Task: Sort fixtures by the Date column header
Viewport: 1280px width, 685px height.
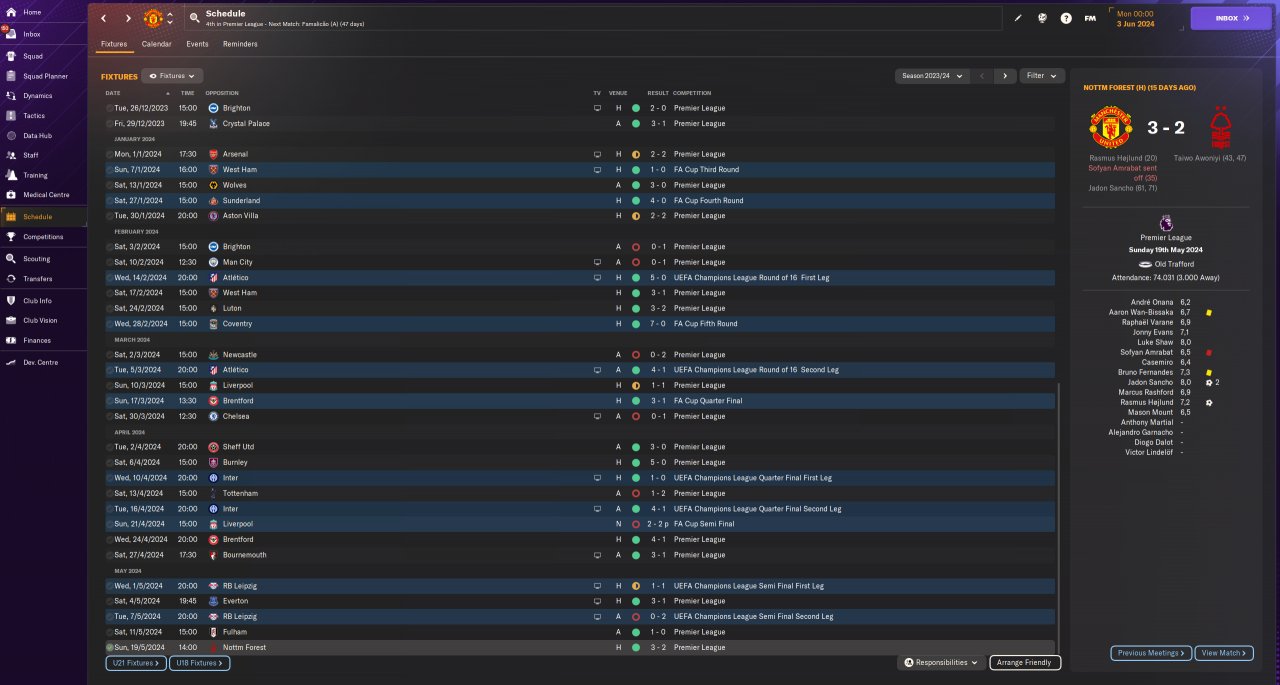Action: (x=113, y=93)
